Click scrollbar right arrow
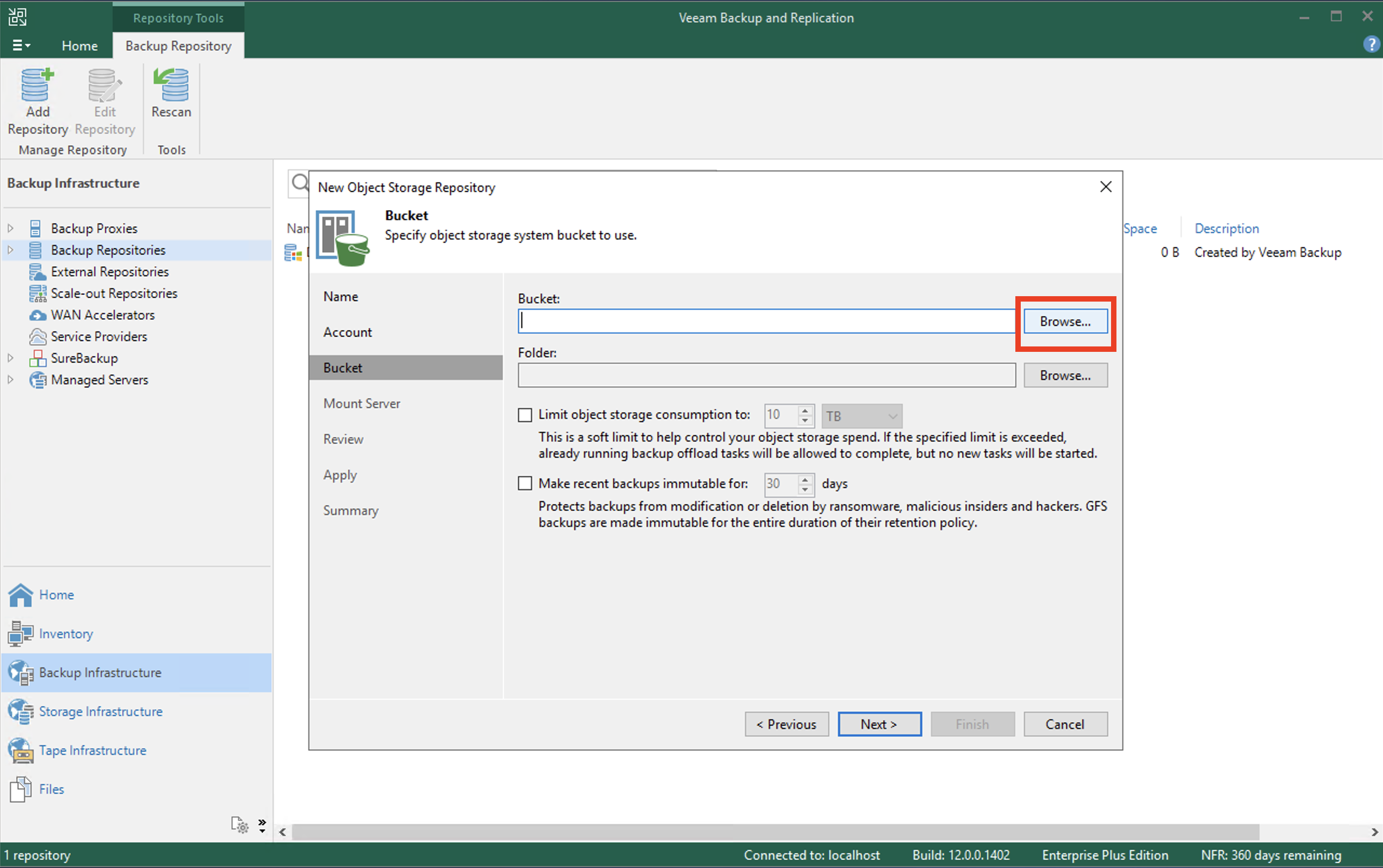Image resolution: width=1383 pixels, height=868 pixels. click(x=1374, y=832)
